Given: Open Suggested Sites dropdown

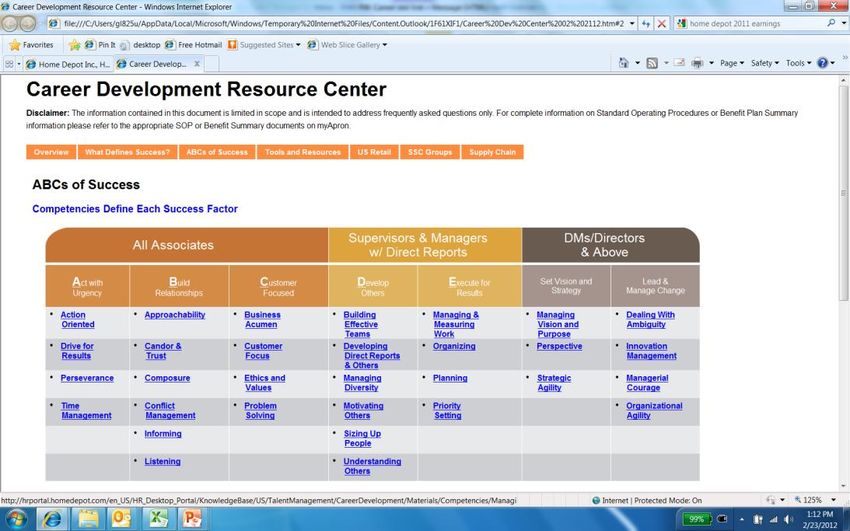Looking at the screenshot, I should [x=264, y=45].
